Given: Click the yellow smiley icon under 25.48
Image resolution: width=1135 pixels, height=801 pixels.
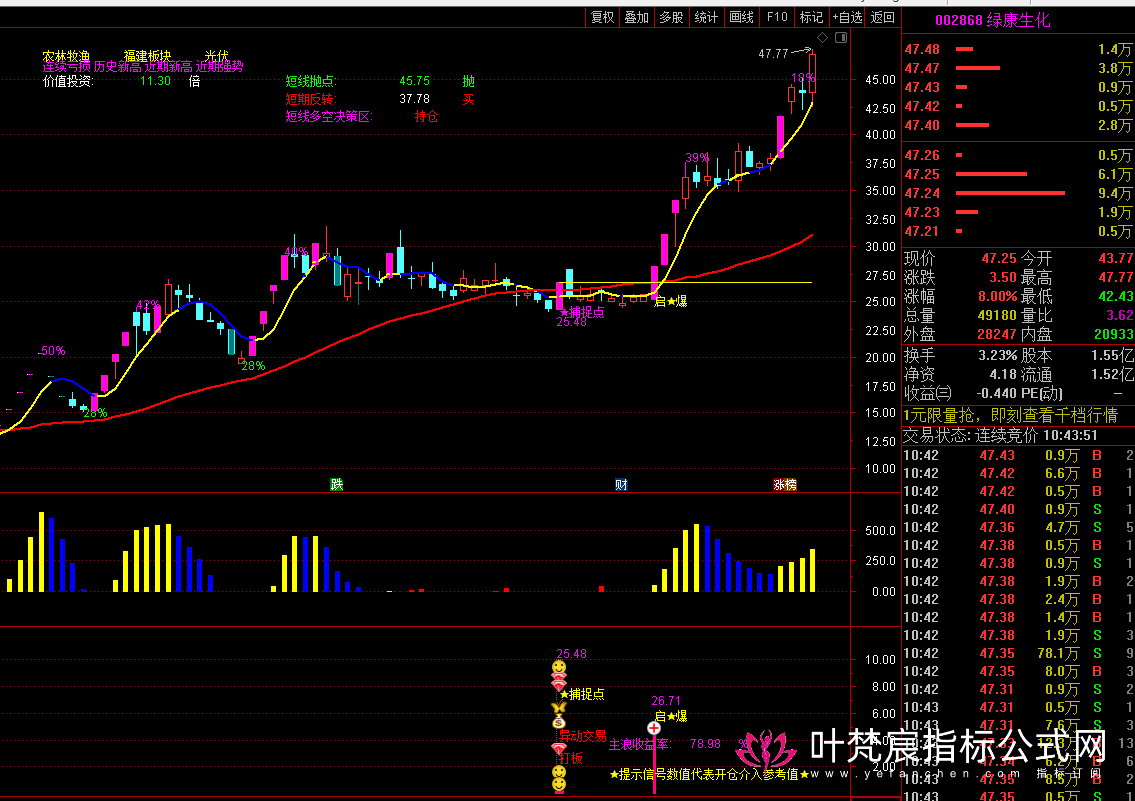Looking at the screenshot, I should pos(558,667).
